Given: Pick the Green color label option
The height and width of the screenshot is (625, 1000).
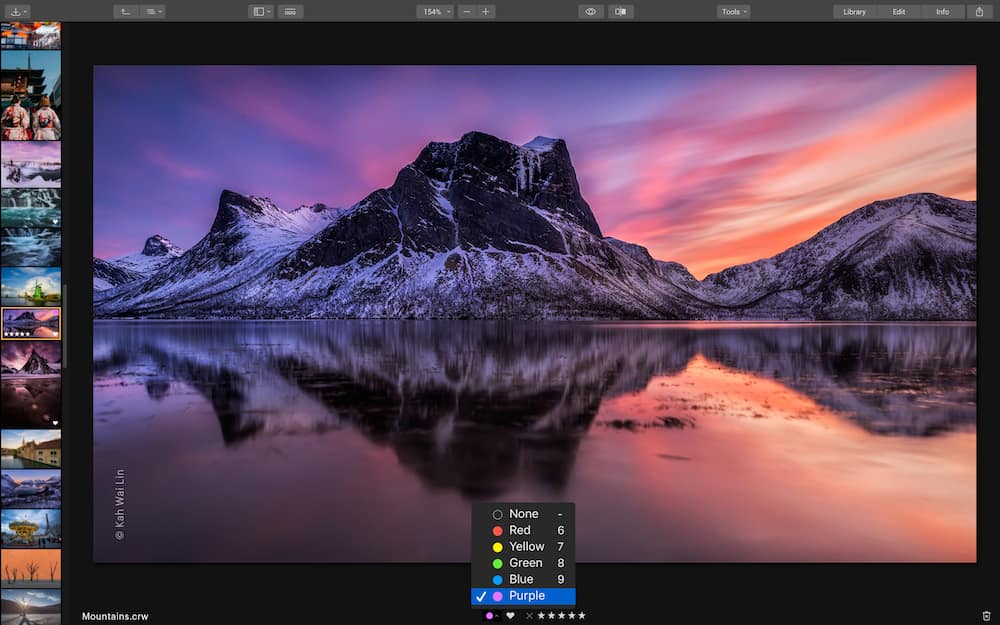Looking at the screenshot, I should (525, 563).
